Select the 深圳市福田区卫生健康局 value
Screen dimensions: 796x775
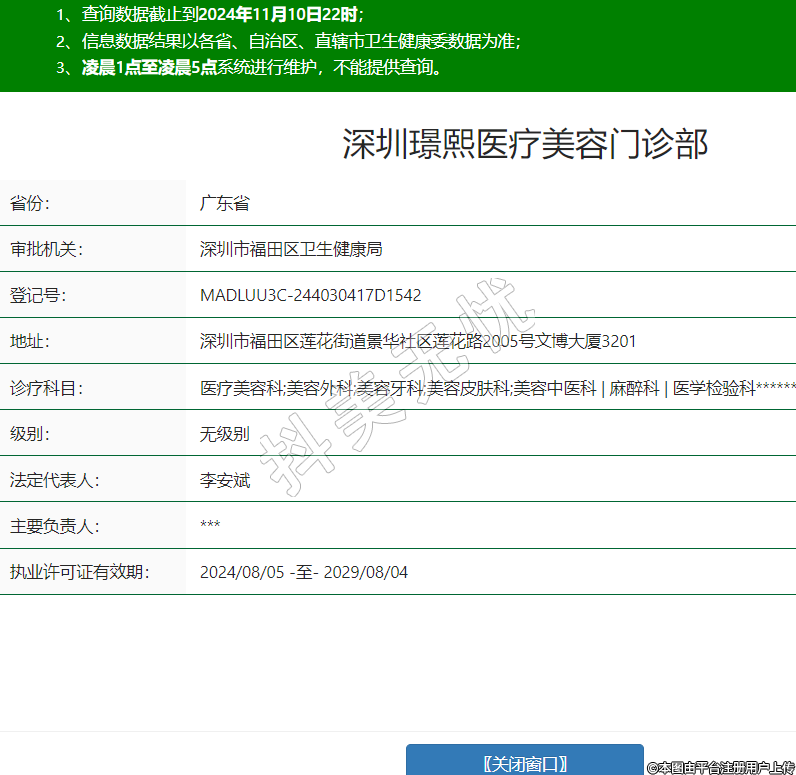pos(291,249)
